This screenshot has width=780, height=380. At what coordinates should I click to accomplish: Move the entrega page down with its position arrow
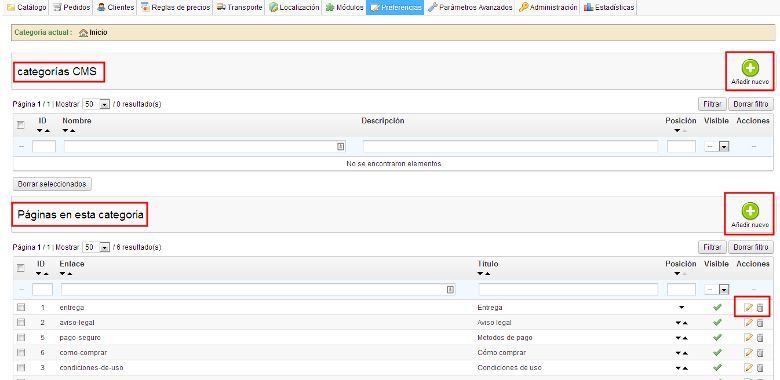pyautogui.click(x=681, y=307)
